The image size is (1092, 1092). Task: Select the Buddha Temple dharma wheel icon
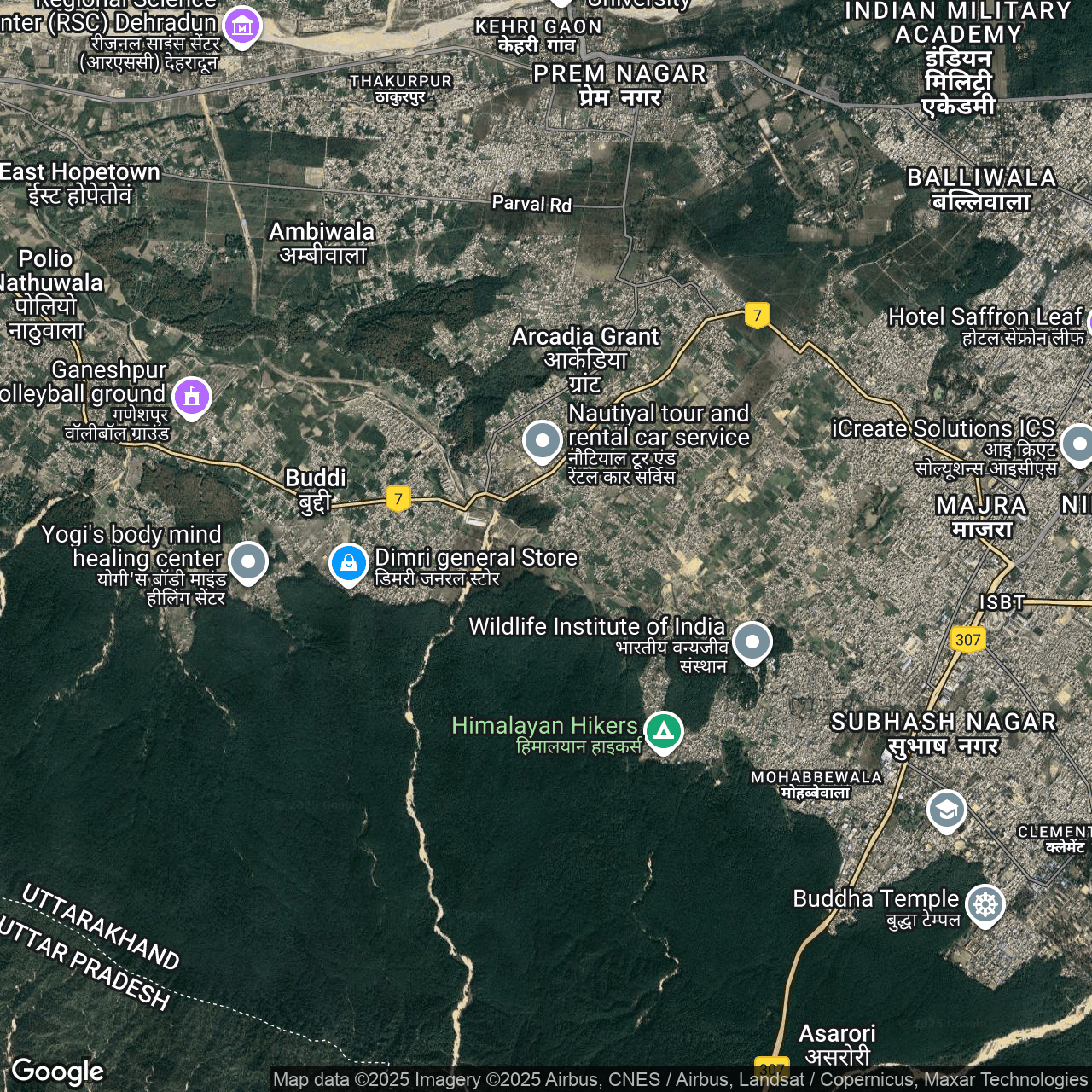[x=985, y=903]
